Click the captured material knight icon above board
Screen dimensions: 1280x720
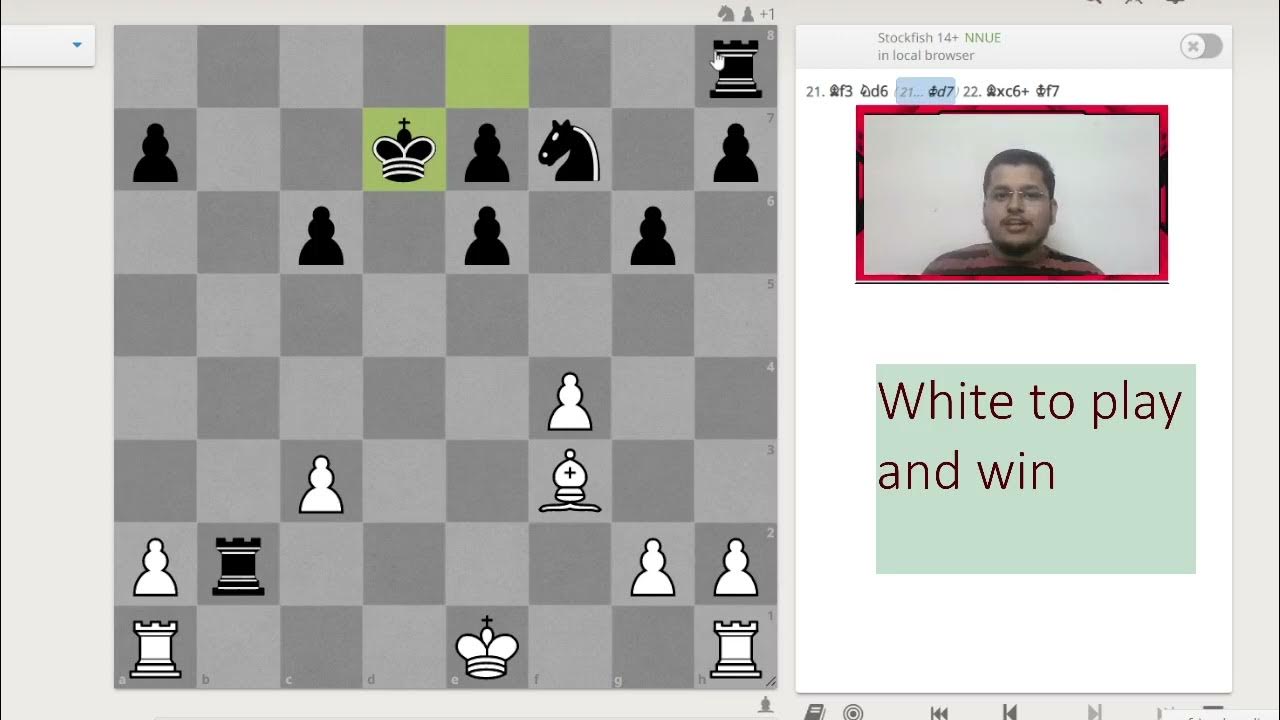coord(725,13)
